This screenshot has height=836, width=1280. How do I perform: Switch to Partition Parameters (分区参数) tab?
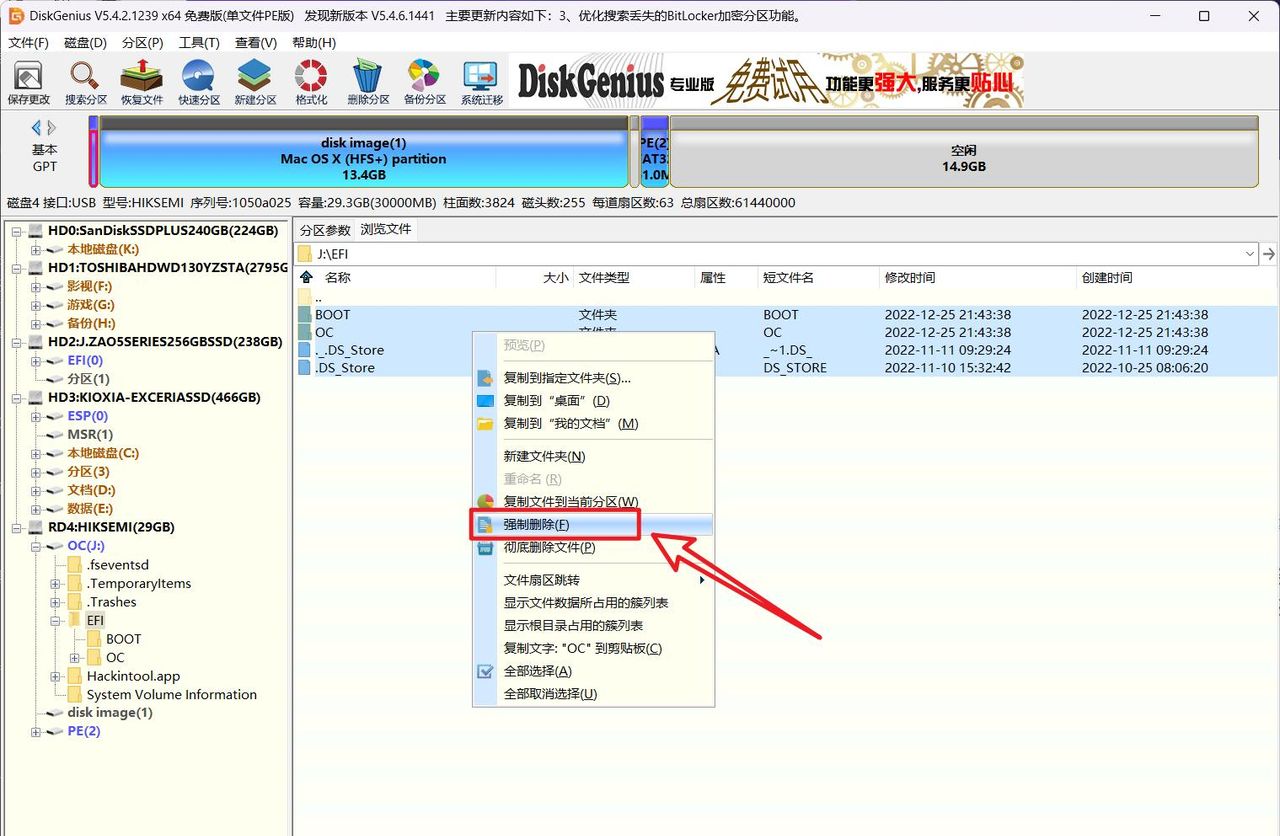point(325,229)
